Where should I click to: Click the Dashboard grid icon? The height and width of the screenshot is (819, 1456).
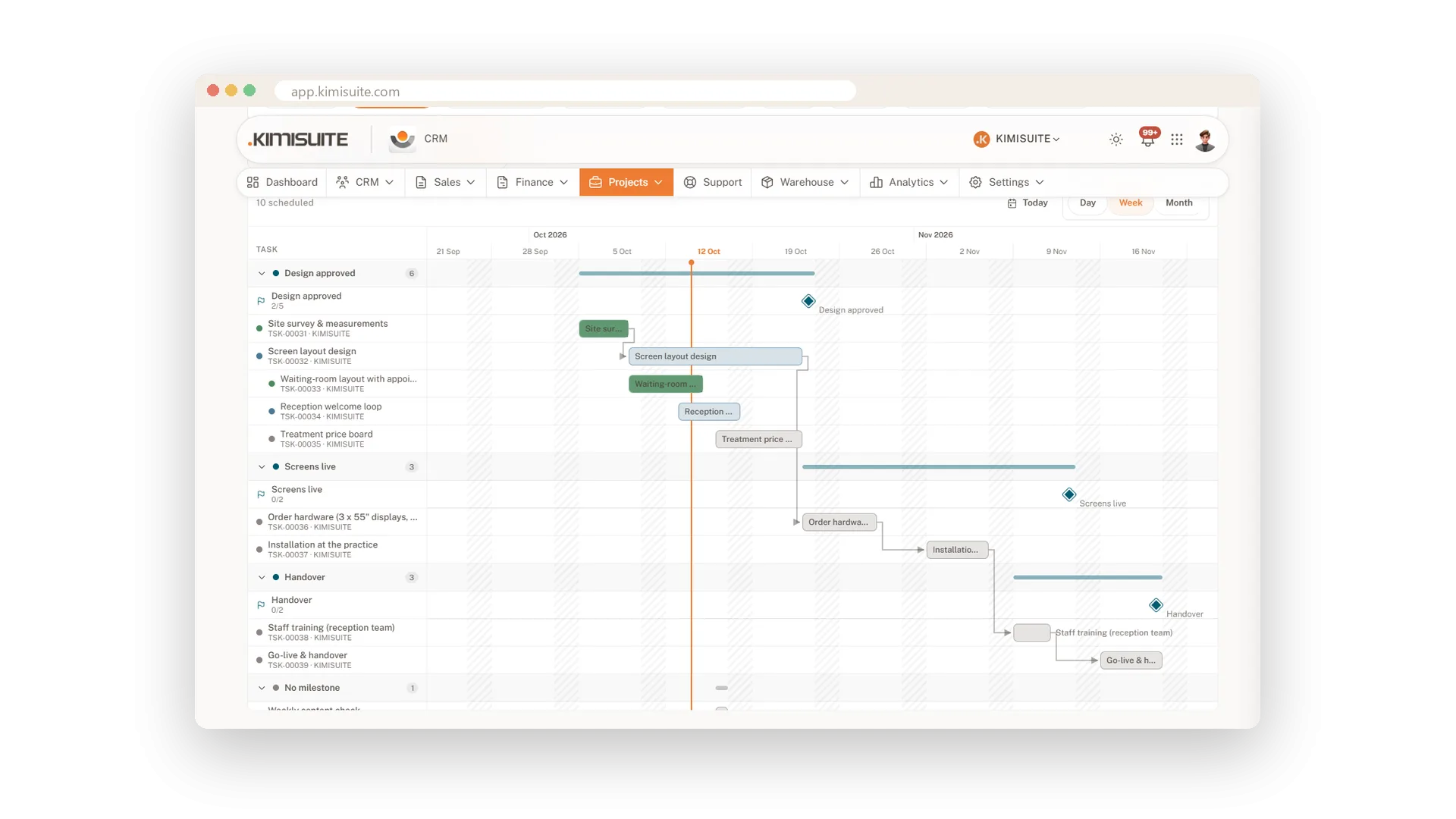[x=253, y=182]
